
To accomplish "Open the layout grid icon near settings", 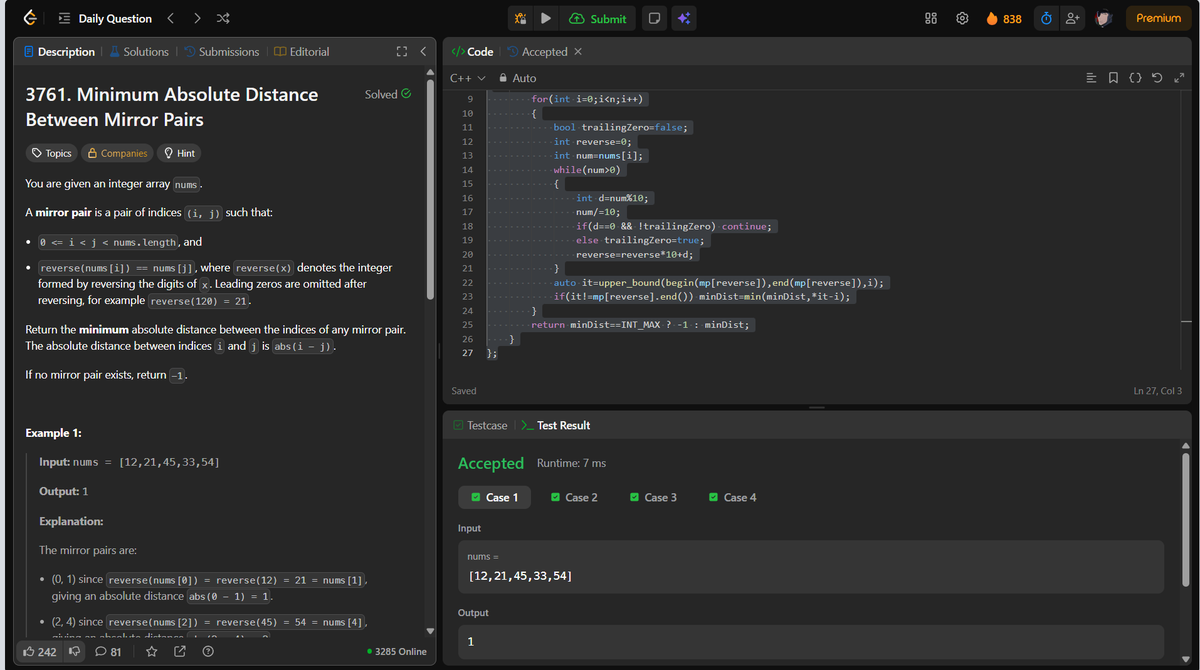I will [930, 17].
